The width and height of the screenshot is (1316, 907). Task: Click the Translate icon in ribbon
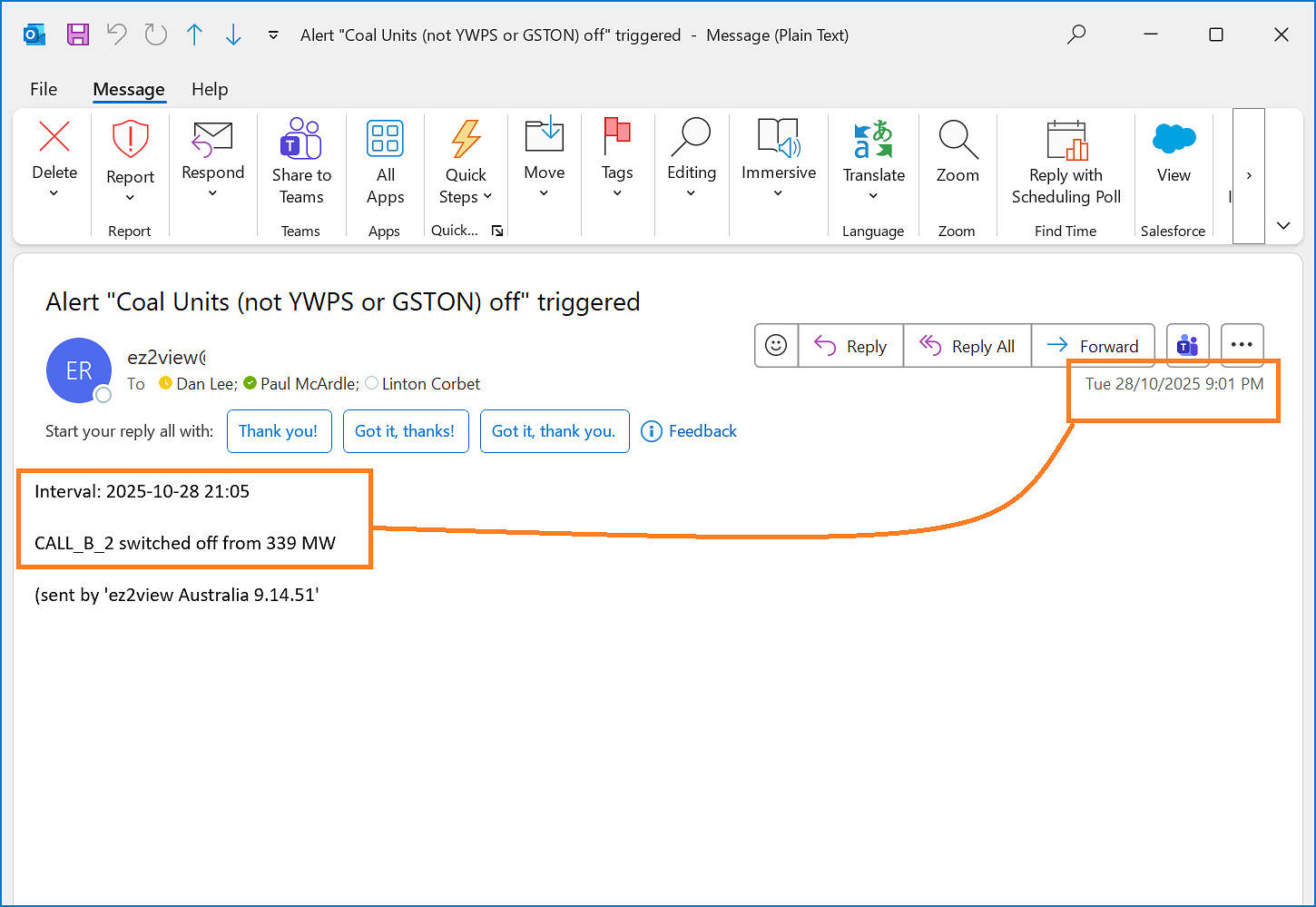pos(873,139)
